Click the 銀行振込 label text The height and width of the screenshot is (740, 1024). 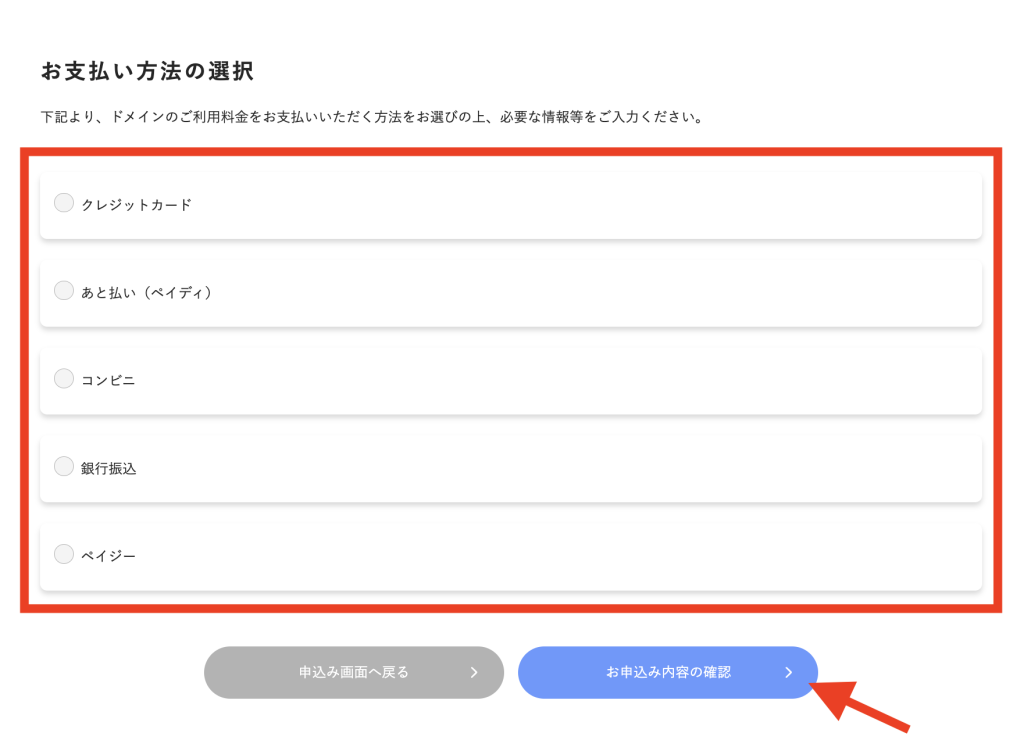[x=108, y=468]
